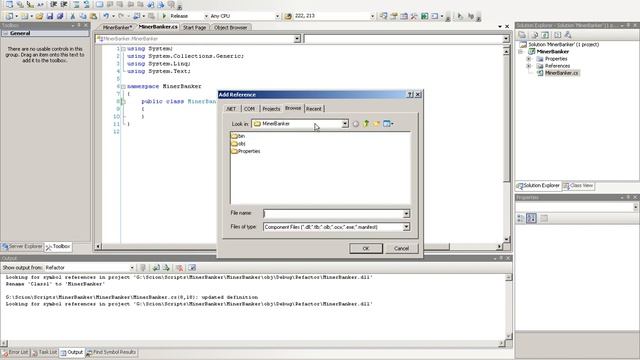Select Solution 'MinerBanker' node in Solution Explorer
The width and height of the screenshot is (640, 360).
[x=560, y=44]
